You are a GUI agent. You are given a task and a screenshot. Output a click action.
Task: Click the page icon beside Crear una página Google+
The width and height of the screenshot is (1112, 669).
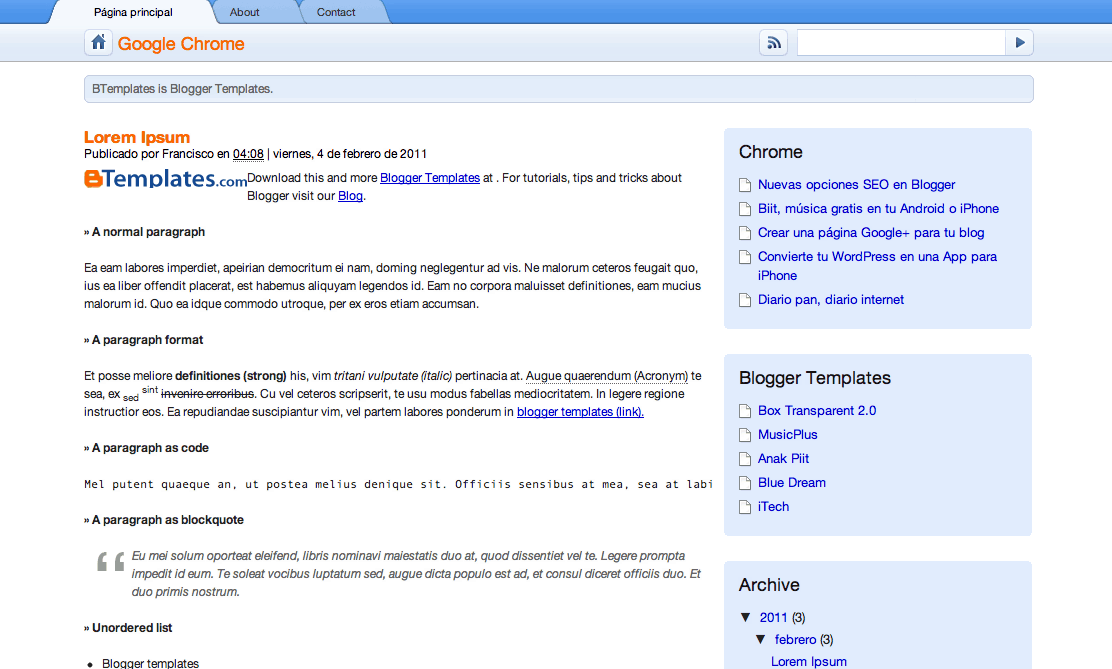pos(745,233)
